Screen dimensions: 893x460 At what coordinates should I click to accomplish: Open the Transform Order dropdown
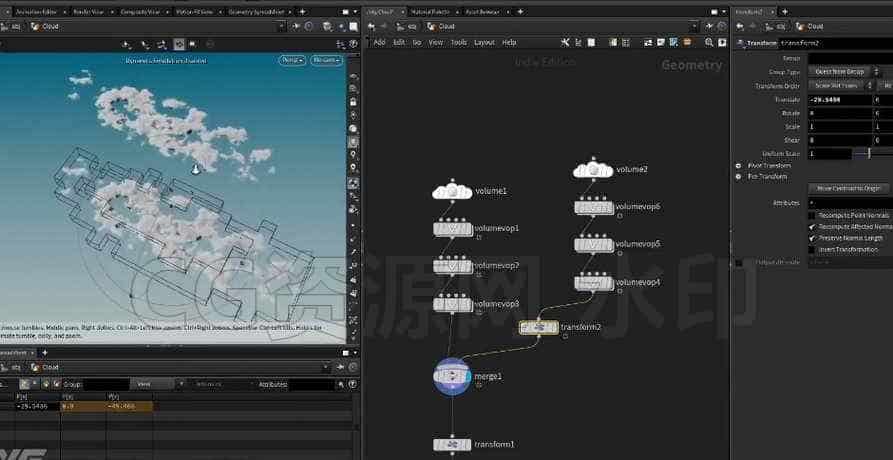(841, 85)
